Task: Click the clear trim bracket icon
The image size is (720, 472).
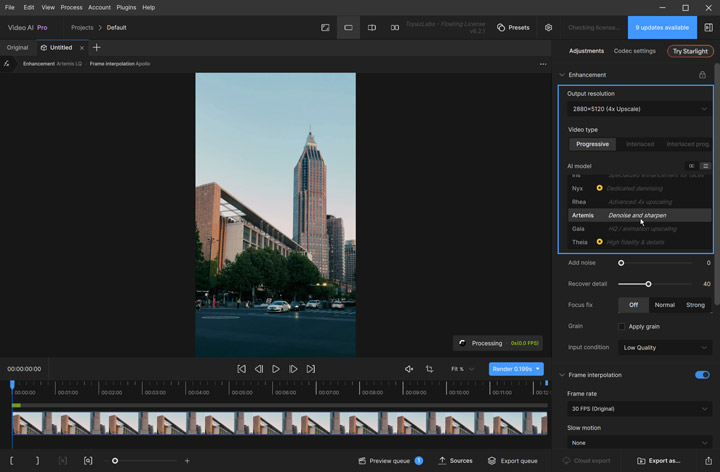Action: coord(63,461)
